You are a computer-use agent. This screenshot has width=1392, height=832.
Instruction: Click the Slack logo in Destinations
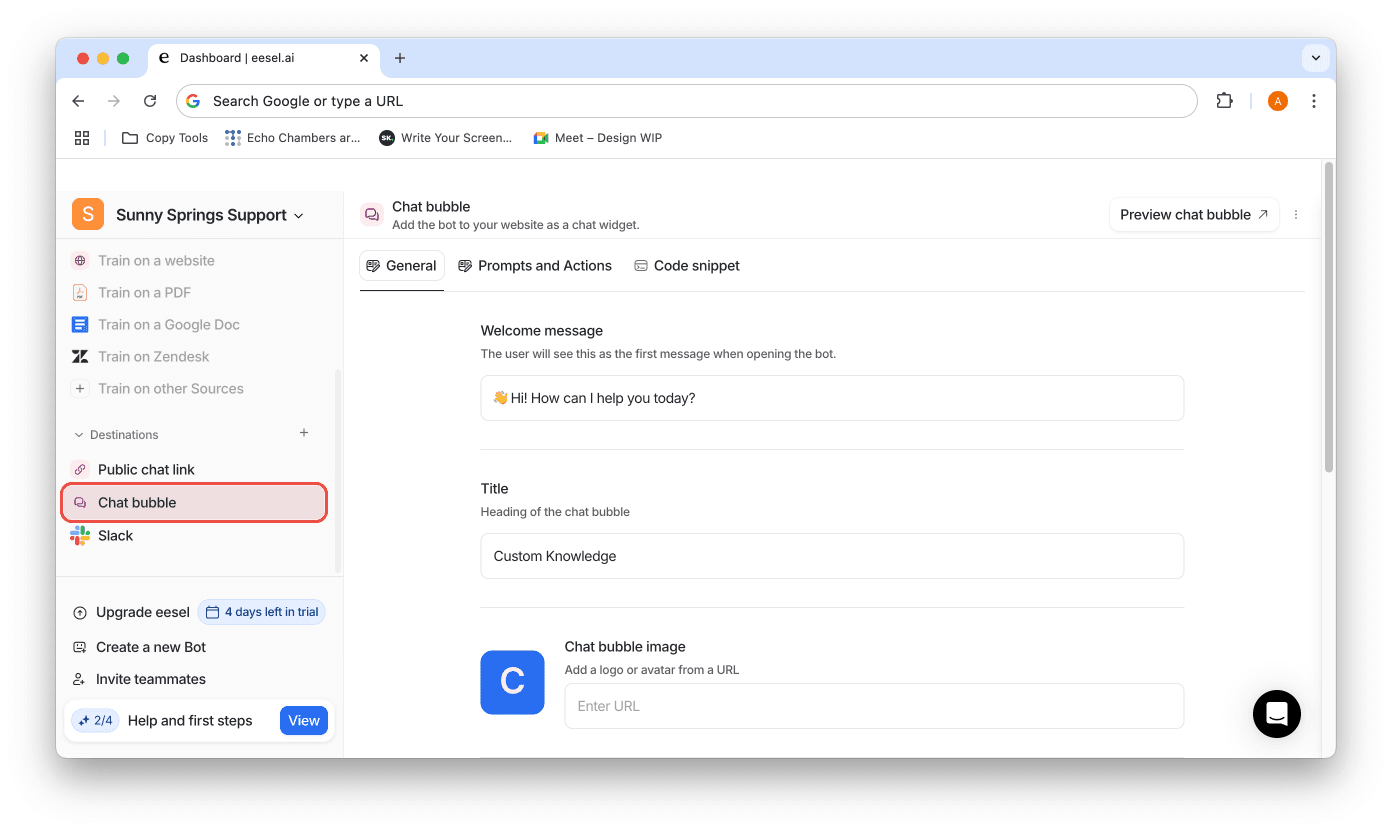pos(80,536)
